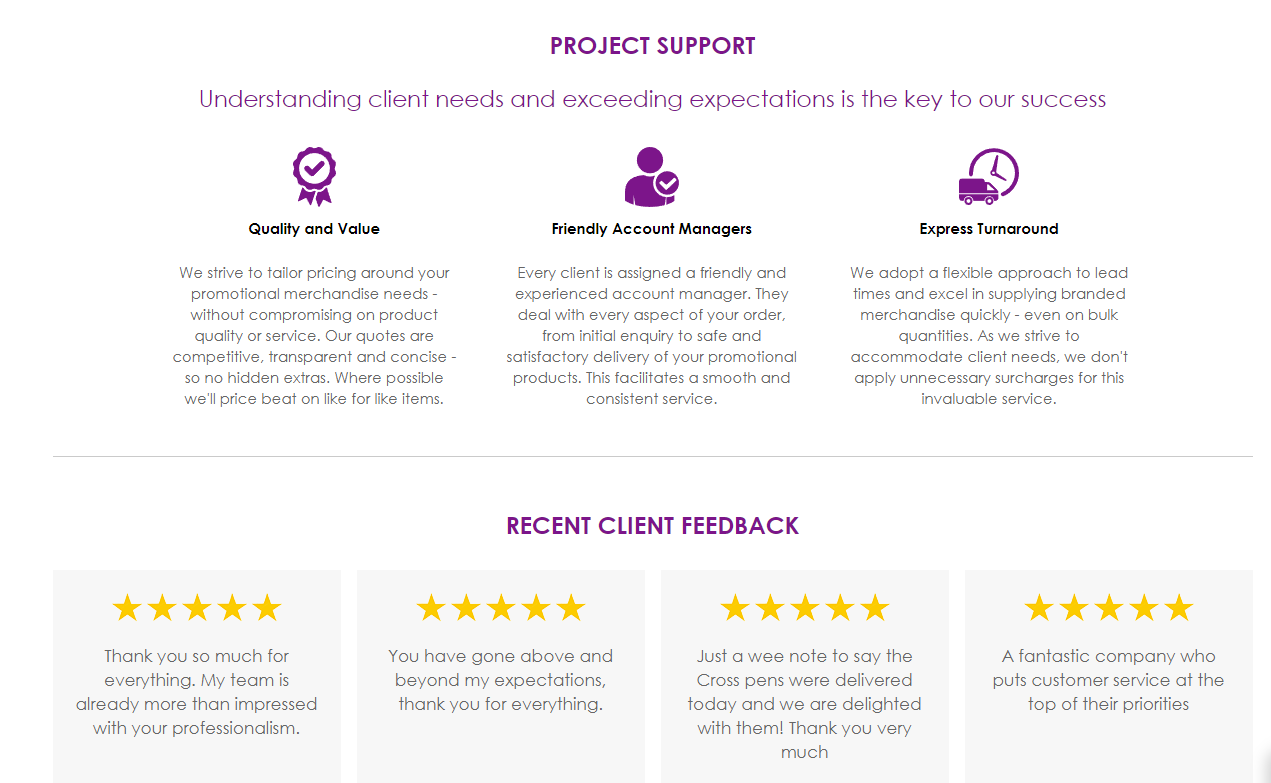Select the 'A fantastic company' testimonial text
This screenshot has height=783, width=1271.
[1109, 680]
